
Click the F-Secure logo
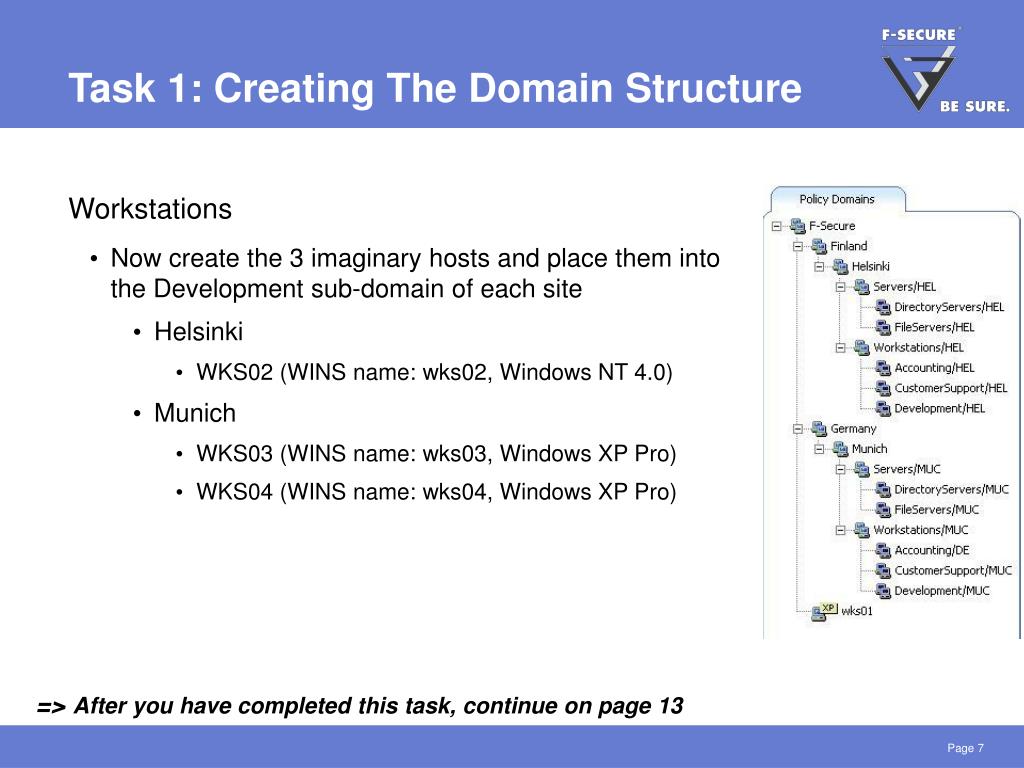[x=944, y=70]
